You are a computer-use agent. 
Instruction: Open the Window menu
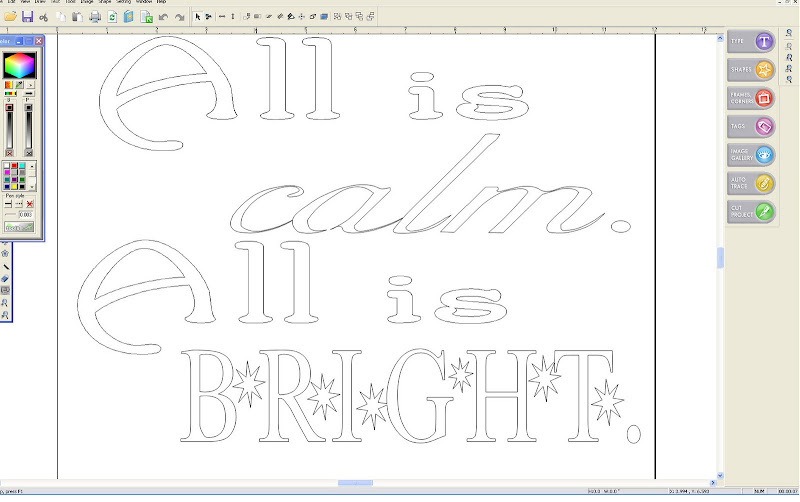144,3
